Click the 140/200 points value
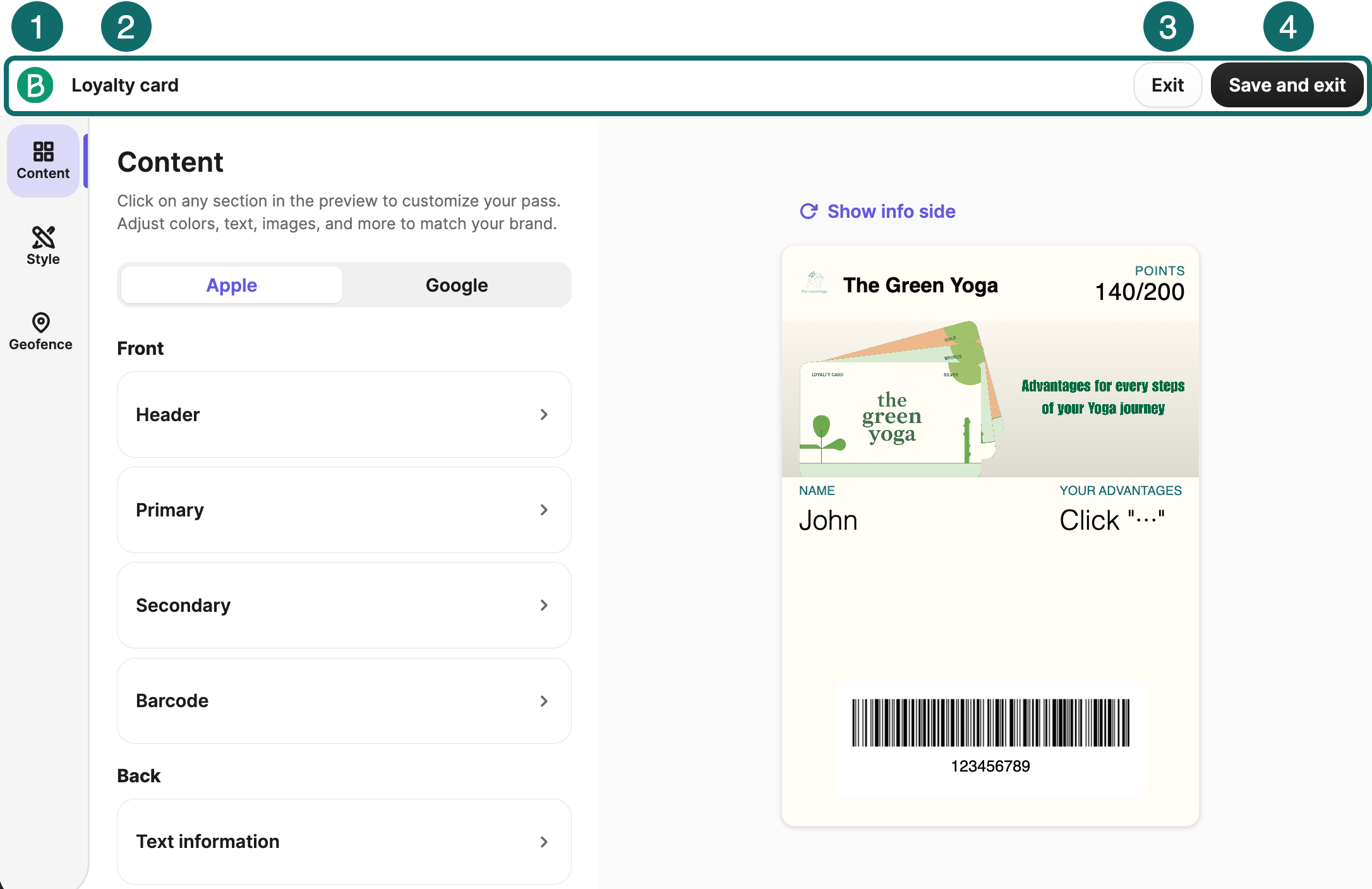The width and height of the screenshot is (1372, 889). pyautogui.click(x=1140, y=292)
